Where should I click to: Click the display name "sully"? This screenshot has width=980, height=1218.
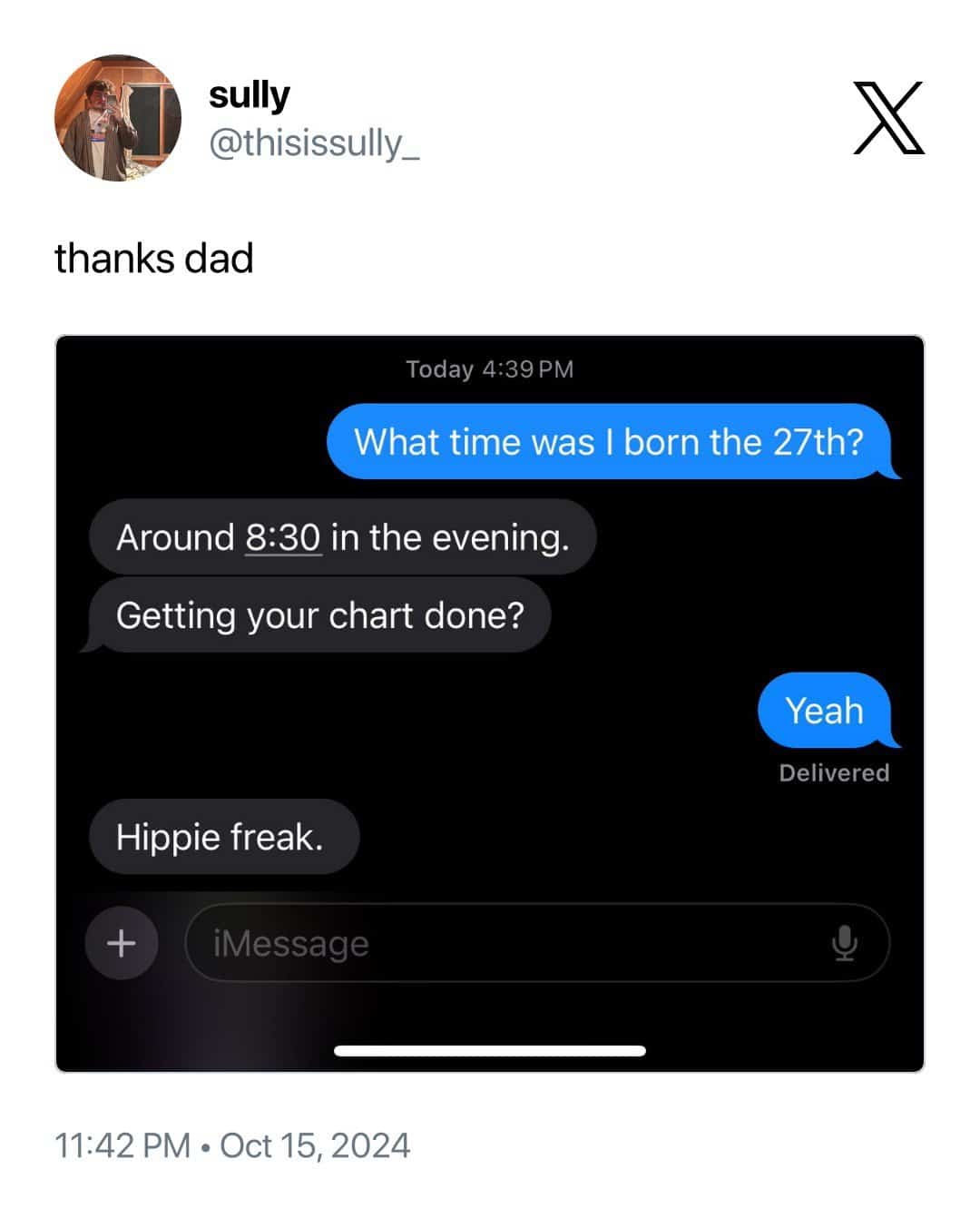[x=249, y=94]
